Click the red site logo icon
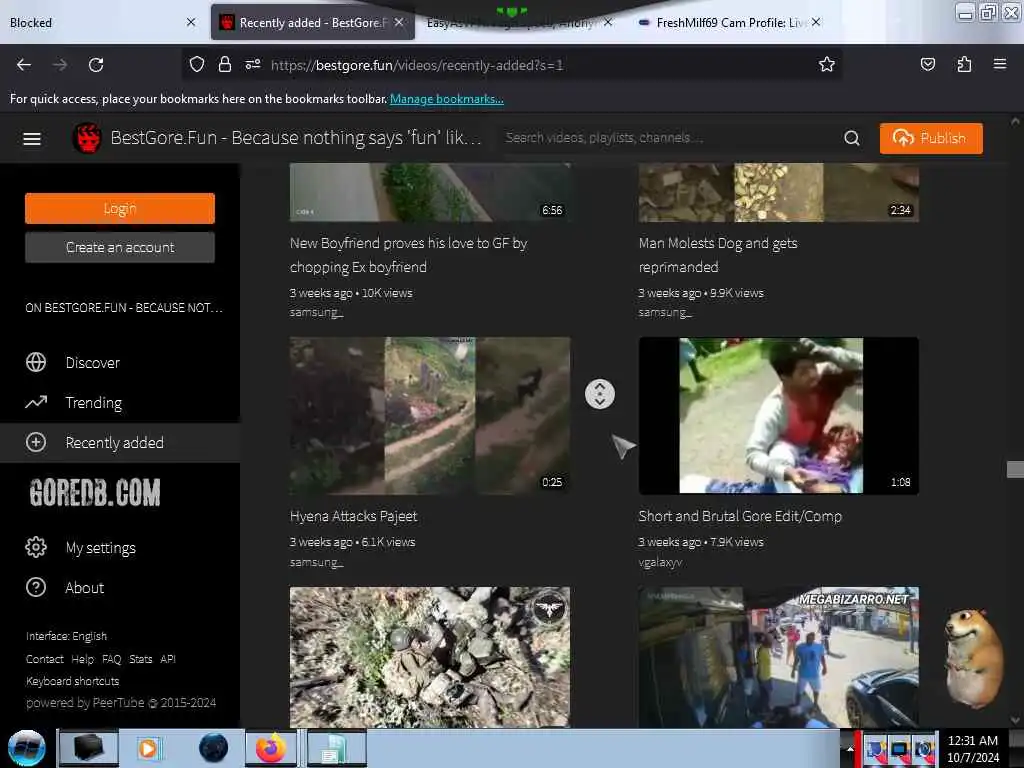The image size is (1024, 768). pos(87,138)
